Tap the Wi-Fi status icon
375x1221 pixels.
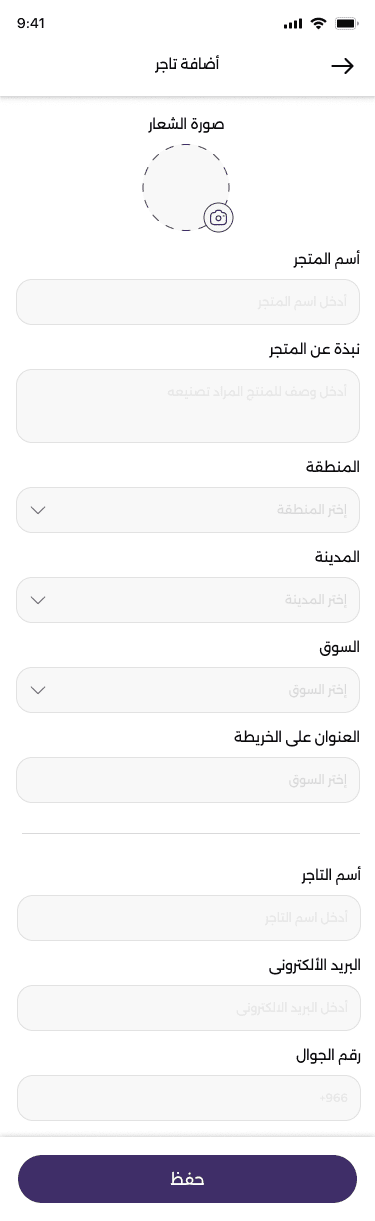point(319,22)
